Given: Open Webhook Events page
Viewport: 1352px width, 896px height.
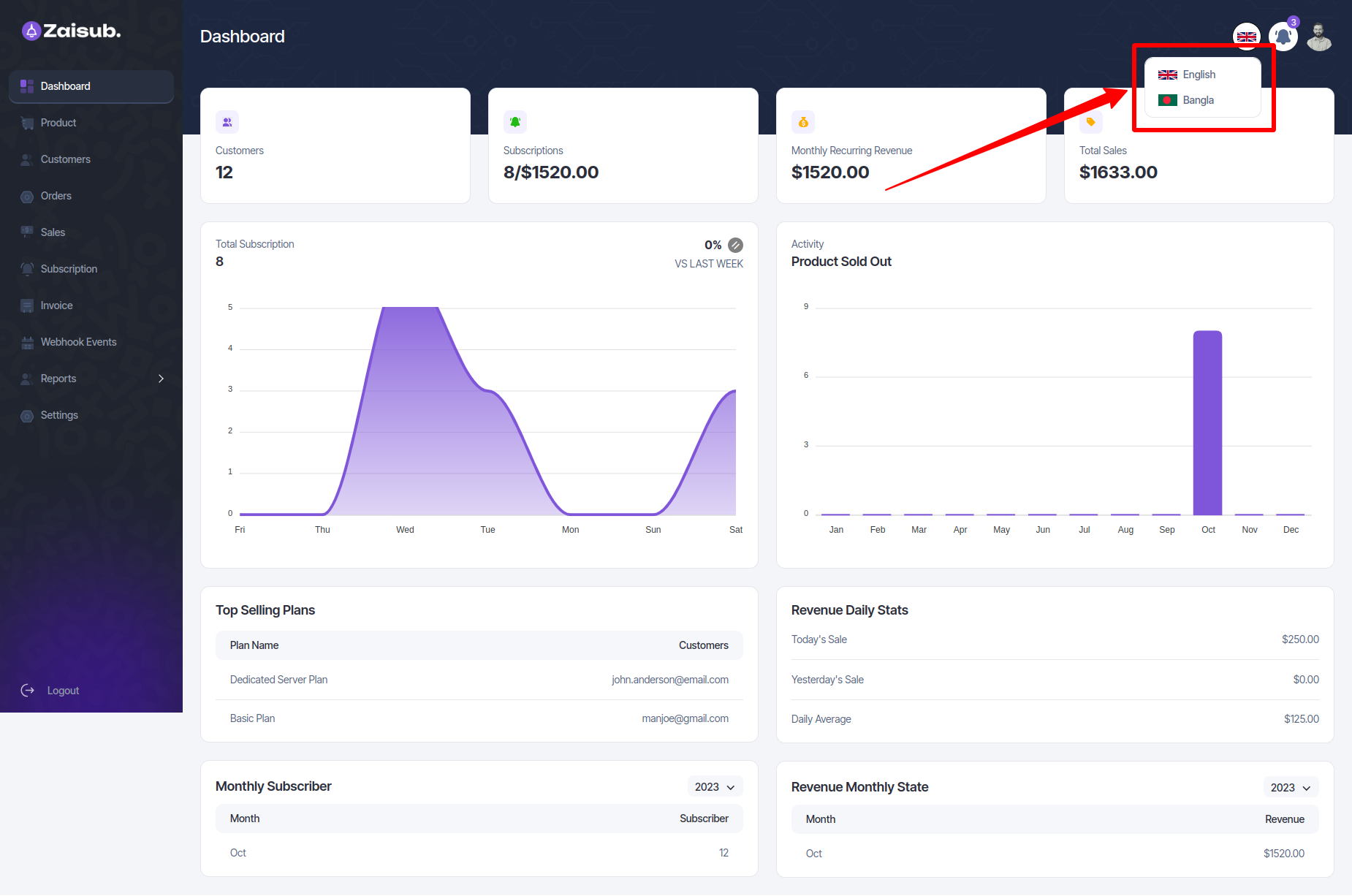Looking at the screenshot, I should (x=79, y=342).
